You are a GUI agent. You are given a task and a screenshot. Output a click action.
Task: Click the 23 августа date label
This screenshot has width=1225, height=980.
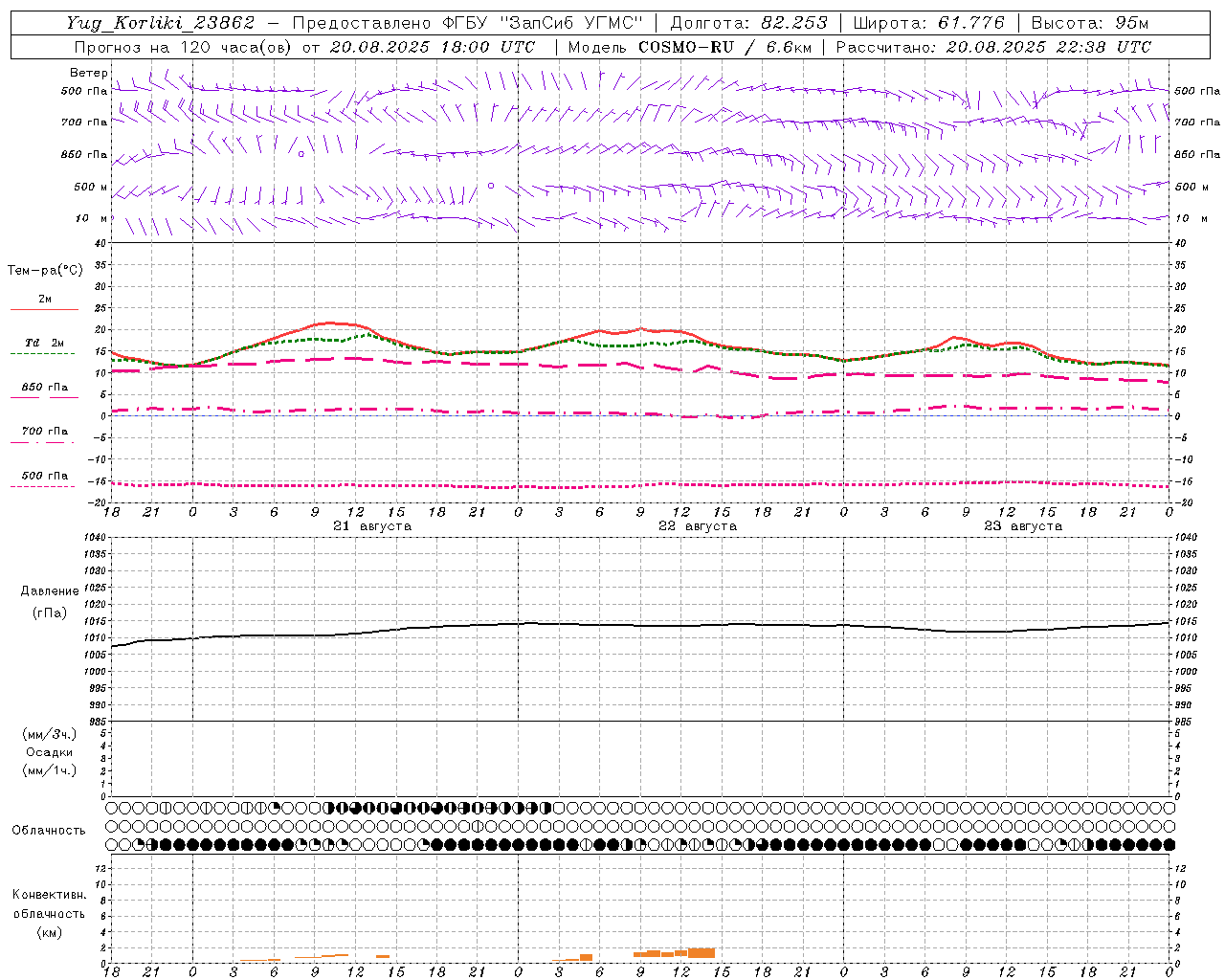click(1023, 526)
